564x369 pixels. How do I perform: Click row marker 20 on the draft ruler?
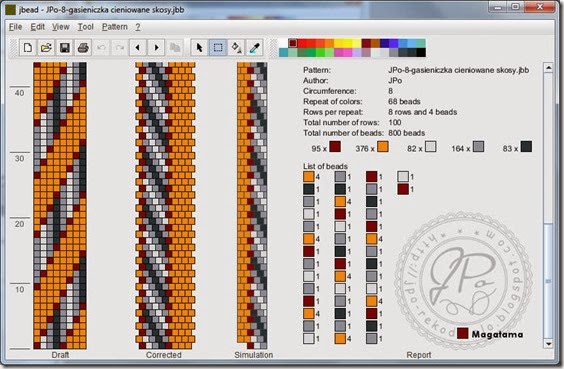pyautogui.click(x=19, y=224)
